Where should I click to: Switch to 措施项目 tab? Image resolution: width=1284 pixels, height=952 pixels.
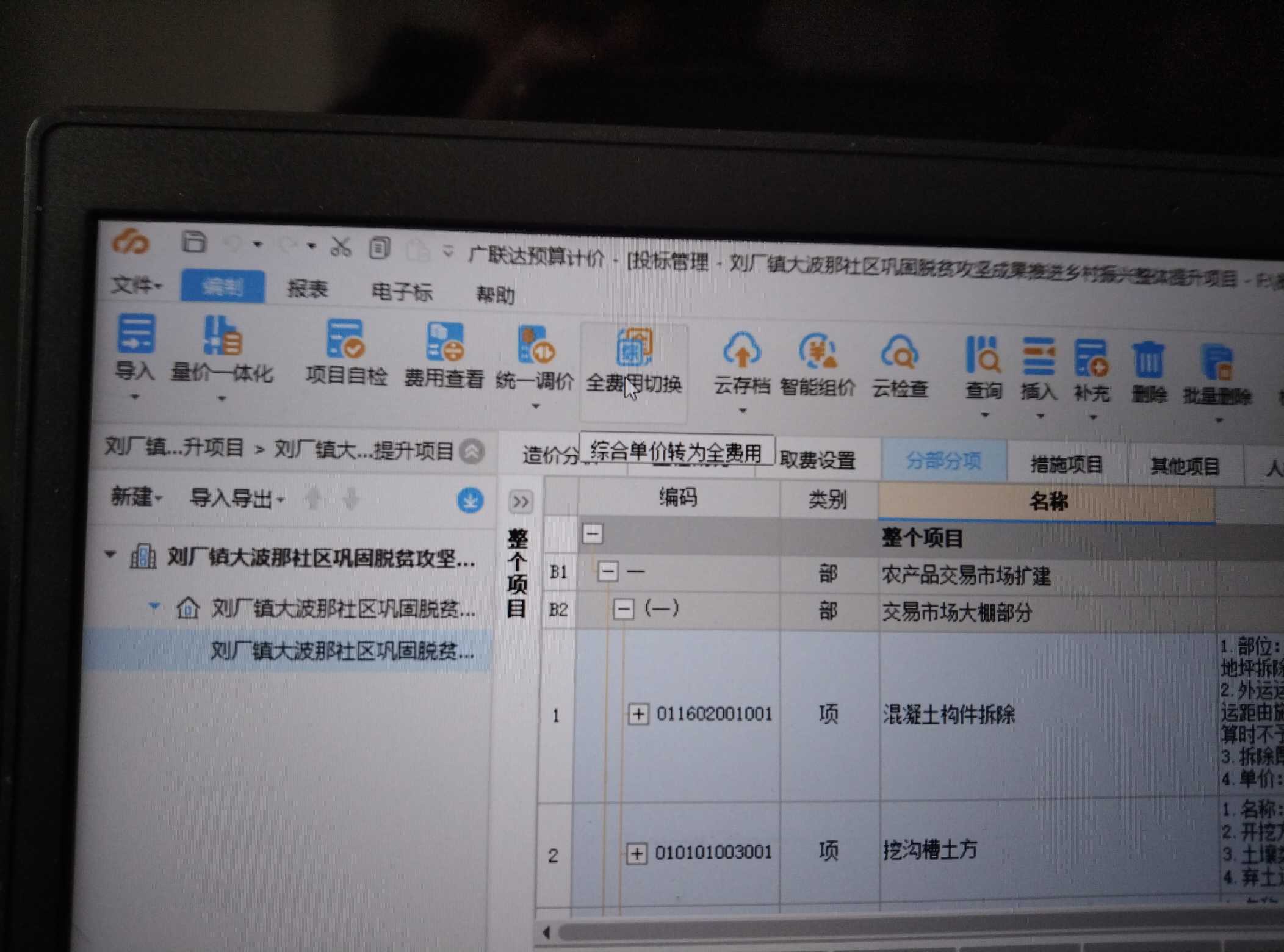[x=1066, y=464]
